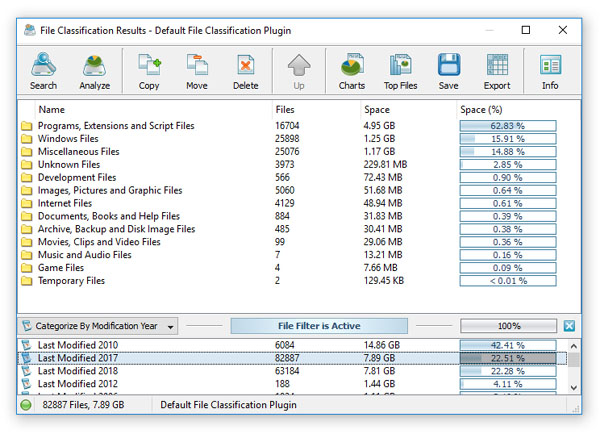600x434 pixels.
Task: Click the 42.41 % bar
Action: pos(508,345)
